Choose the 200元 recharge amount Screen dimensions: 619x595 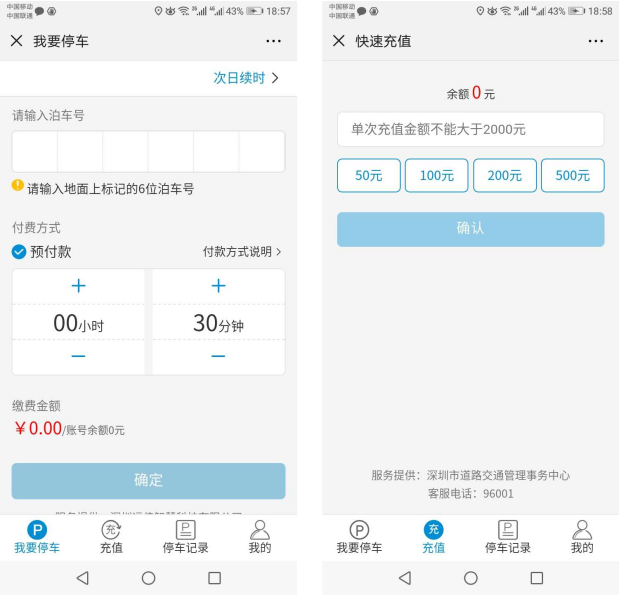[505, 175]
